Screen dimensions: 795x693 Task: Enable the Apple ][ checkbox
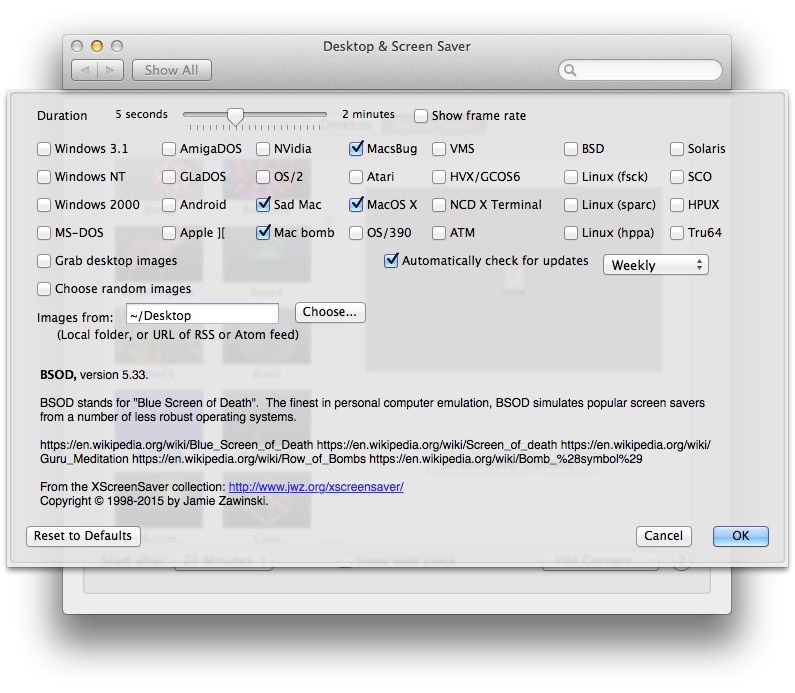tap(169, 233)
